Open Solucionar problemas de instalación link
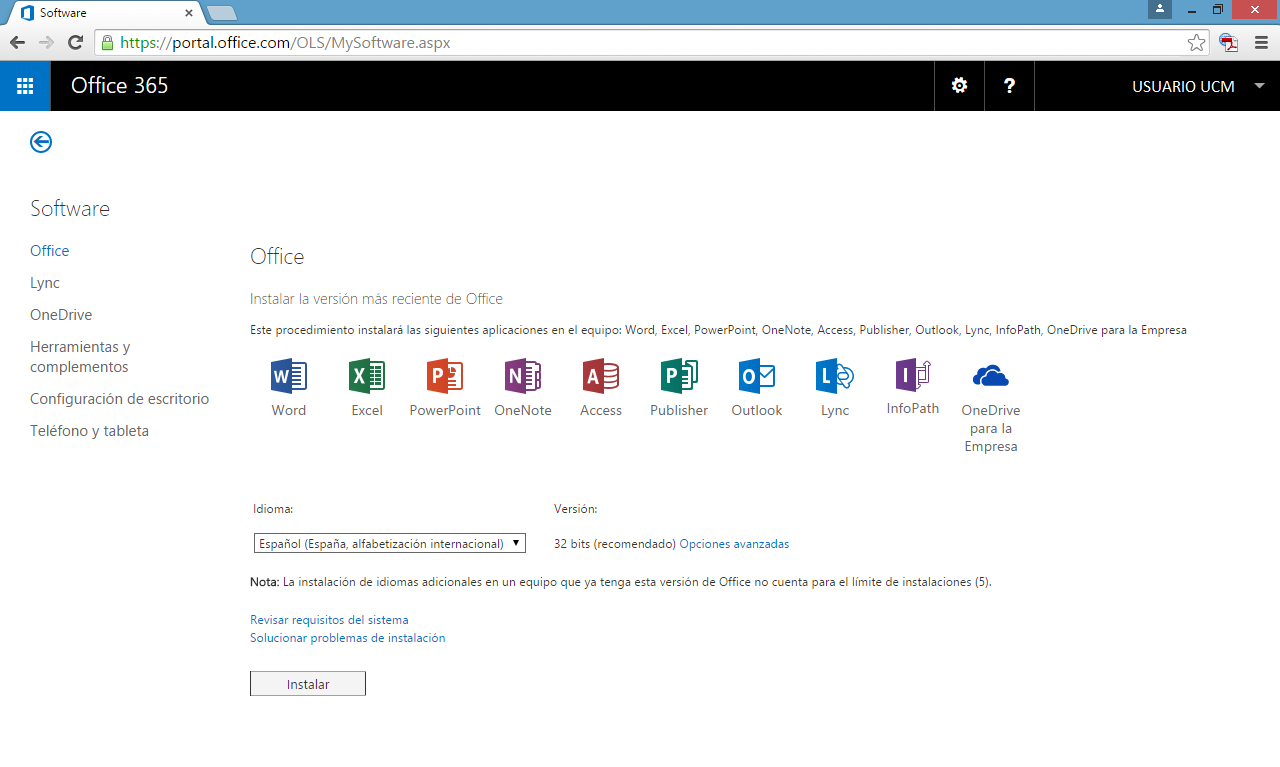Screen dimensions: 1280x767 347,638
